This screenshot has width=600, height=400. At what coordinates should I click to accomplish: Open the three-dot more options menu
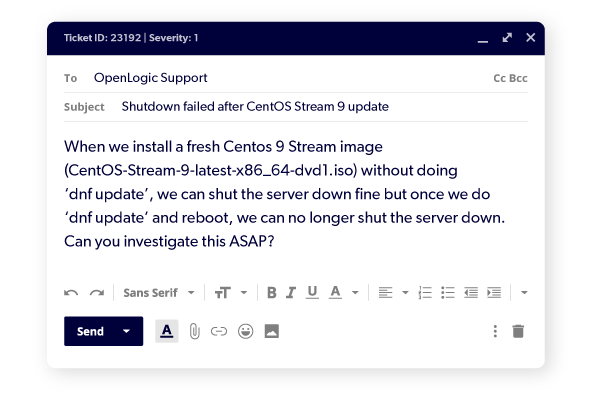pos(495,331)
